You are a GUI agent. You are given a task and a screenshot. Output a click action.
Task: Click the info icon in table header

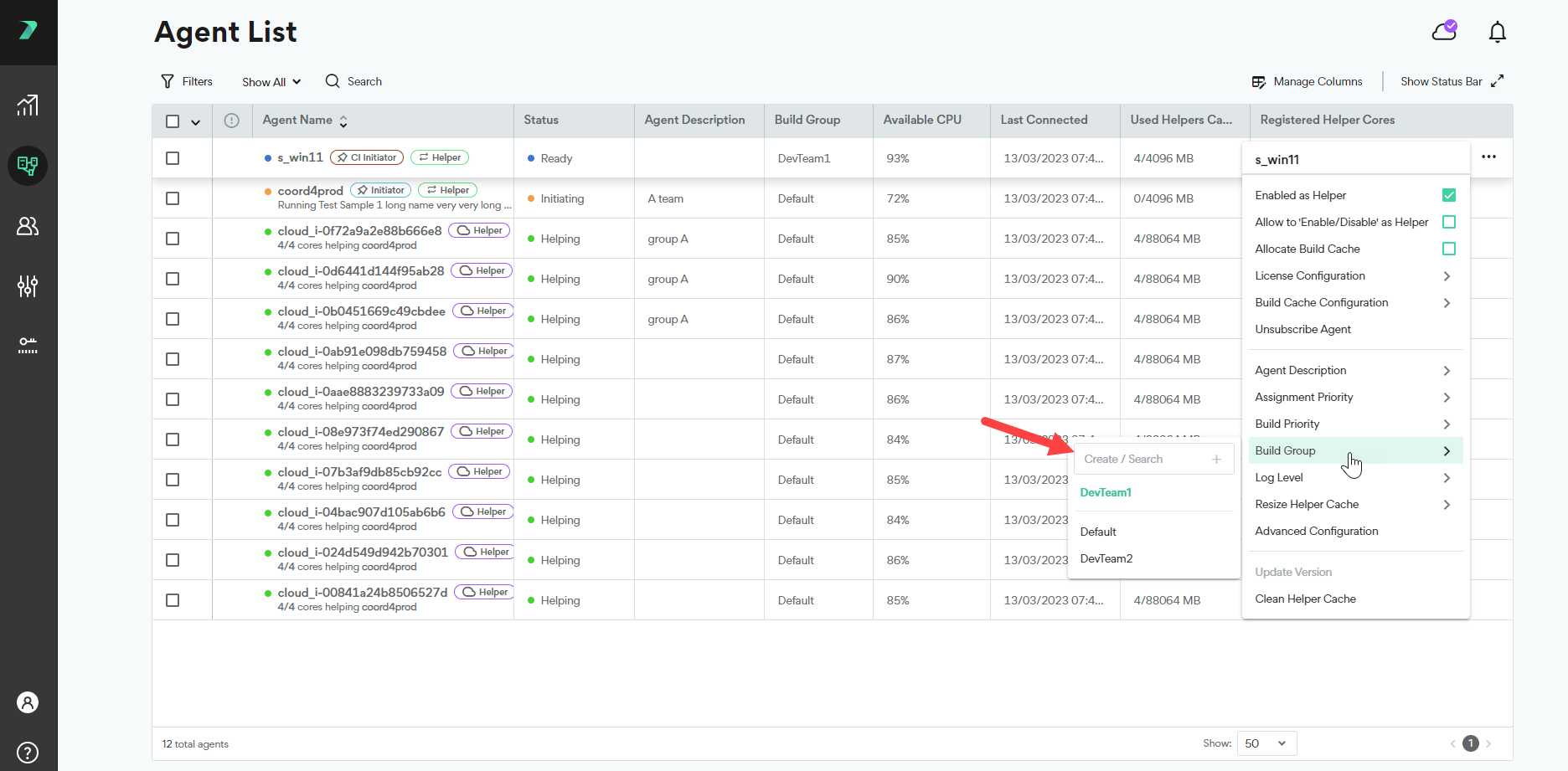(232, 121)
